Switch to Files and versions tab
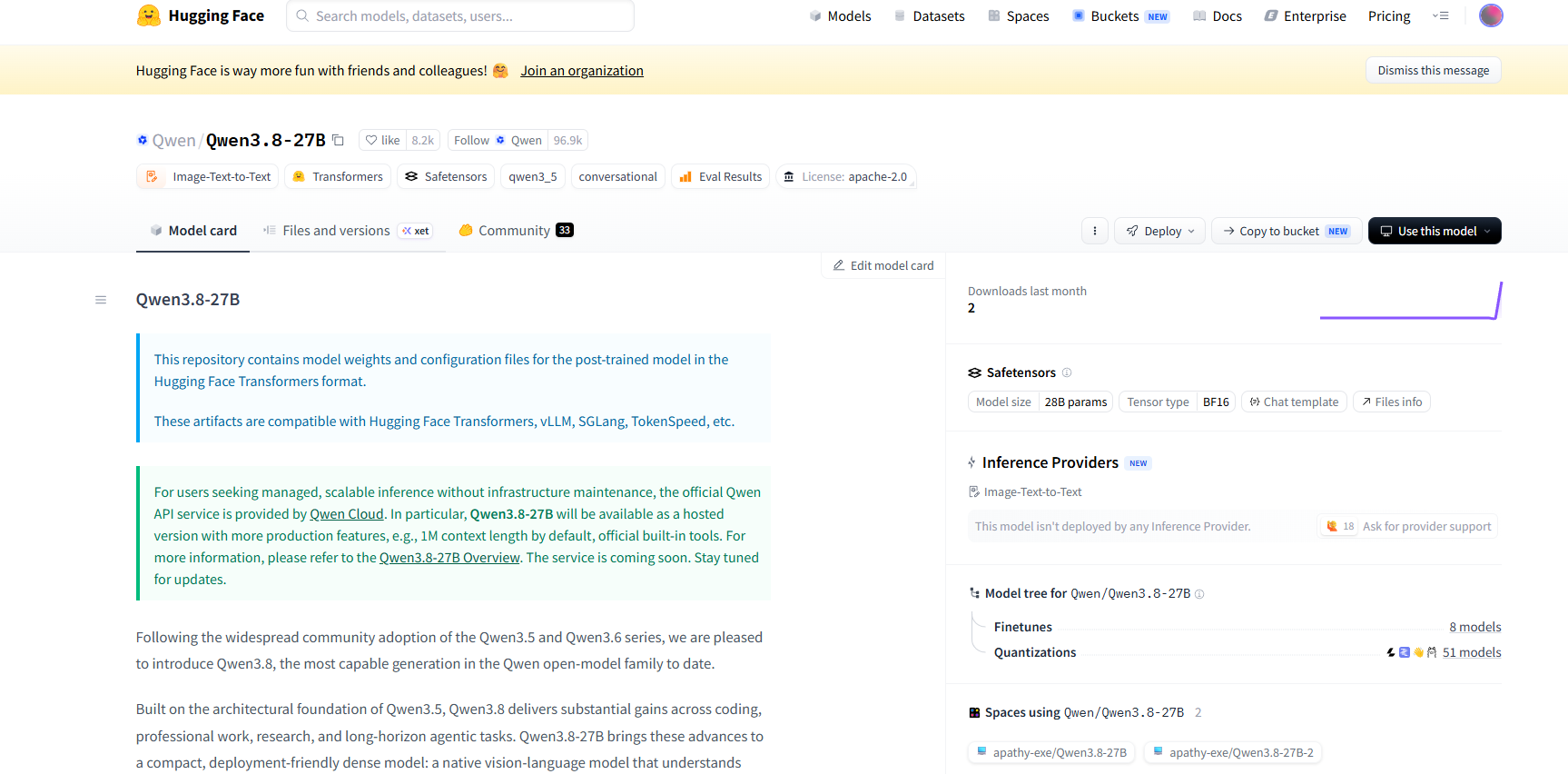The height and width of the screenshot is (774, 1568). pos(348,231)
